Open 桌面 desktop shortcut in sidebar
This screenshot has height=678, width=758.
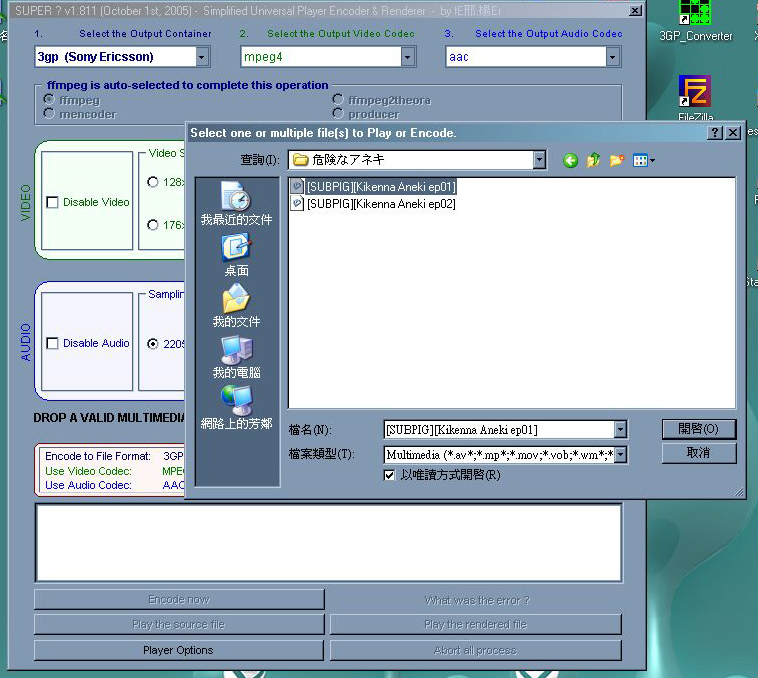(x=236, y=255)
